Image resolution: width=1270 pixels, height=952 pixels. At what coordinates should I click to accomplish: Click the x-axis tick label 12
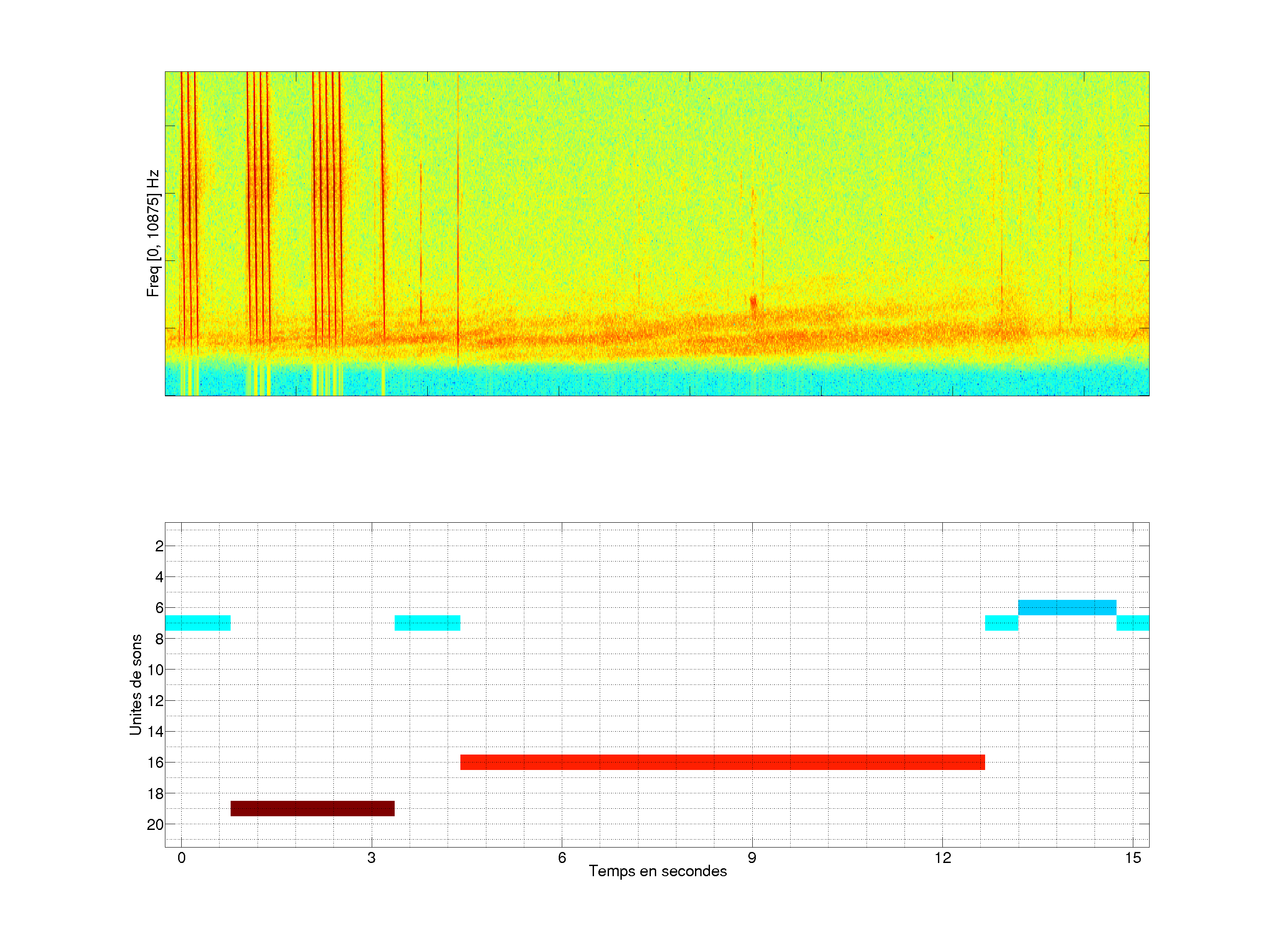tap(942, 858)
